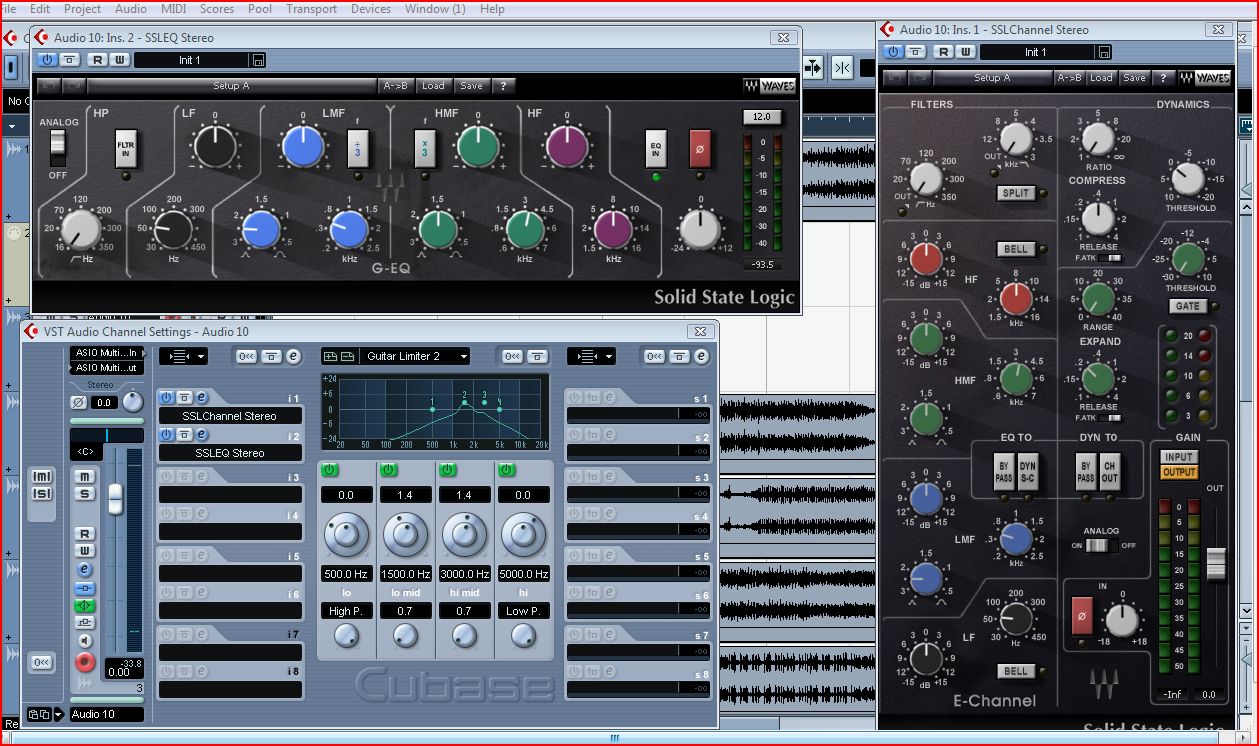Click the channel edit 'e' button in strip
This screenshot has width=1259, height=746.
pyautogui.click(x=85, y=569)
